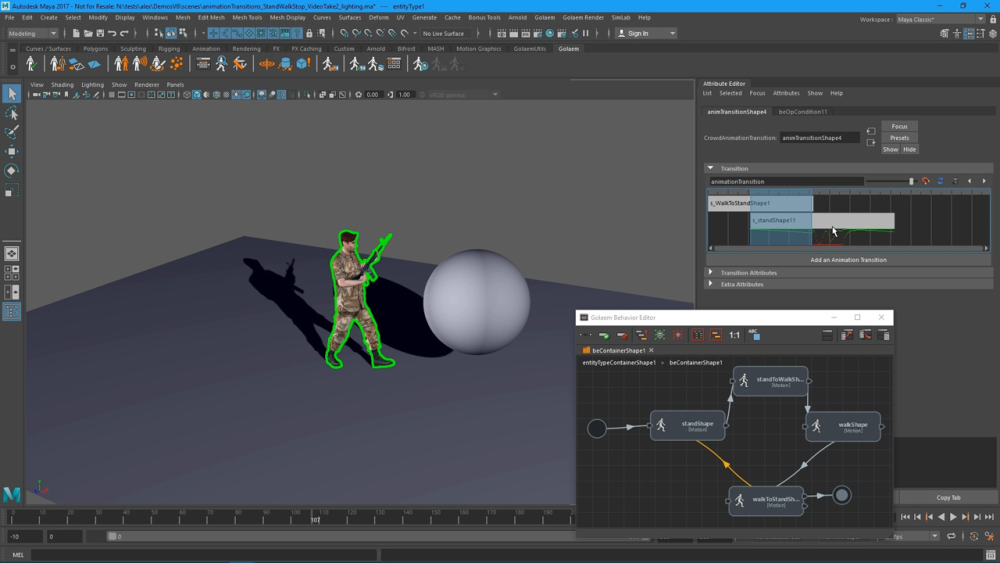Save the scene with the floppy-disk icon
Viewport: 1000px width, 563px height.
click(x=100, y=33)
